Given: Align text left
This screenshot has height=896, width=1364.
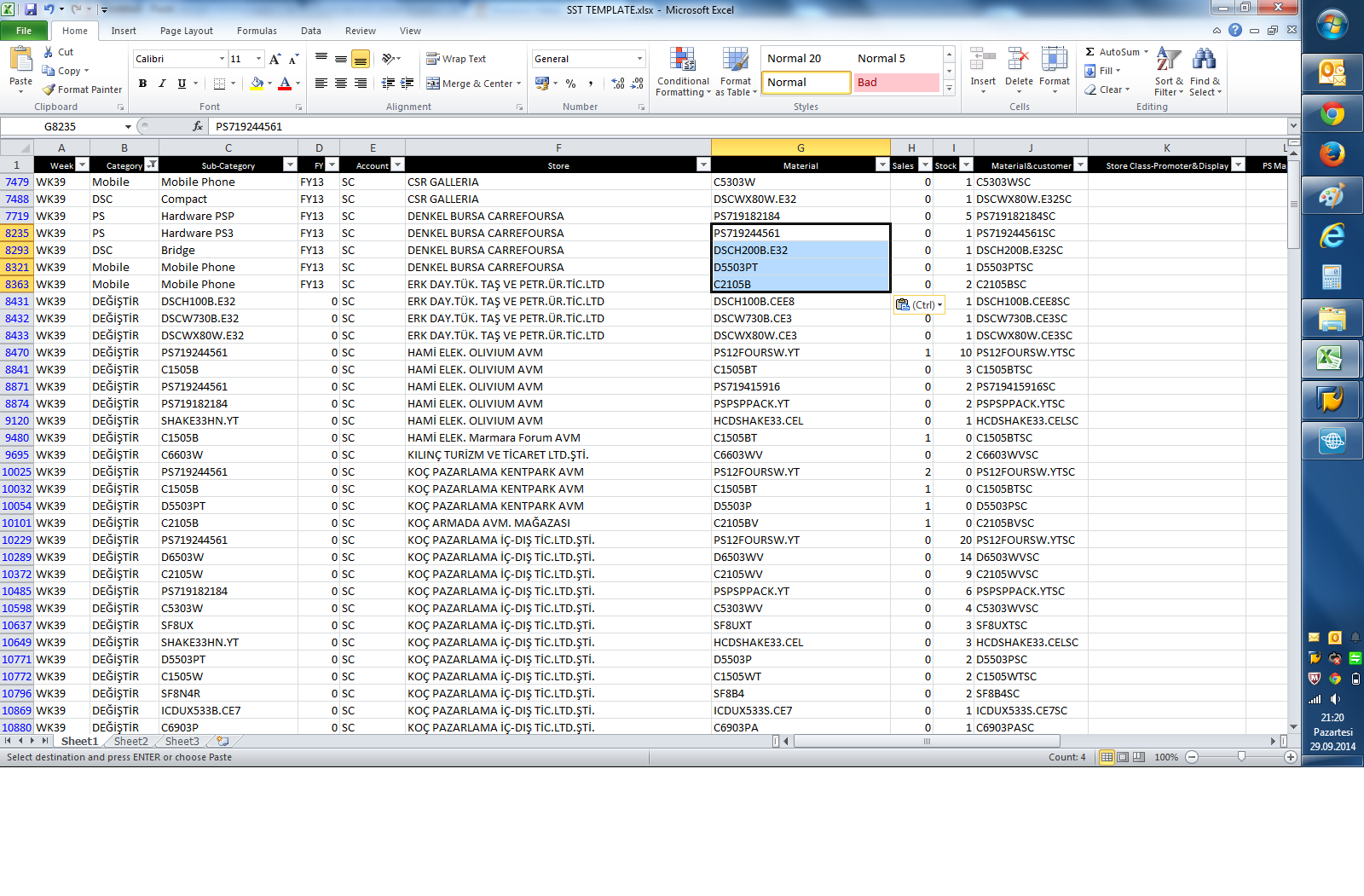Looking at the screenshot, I should 321,84.
